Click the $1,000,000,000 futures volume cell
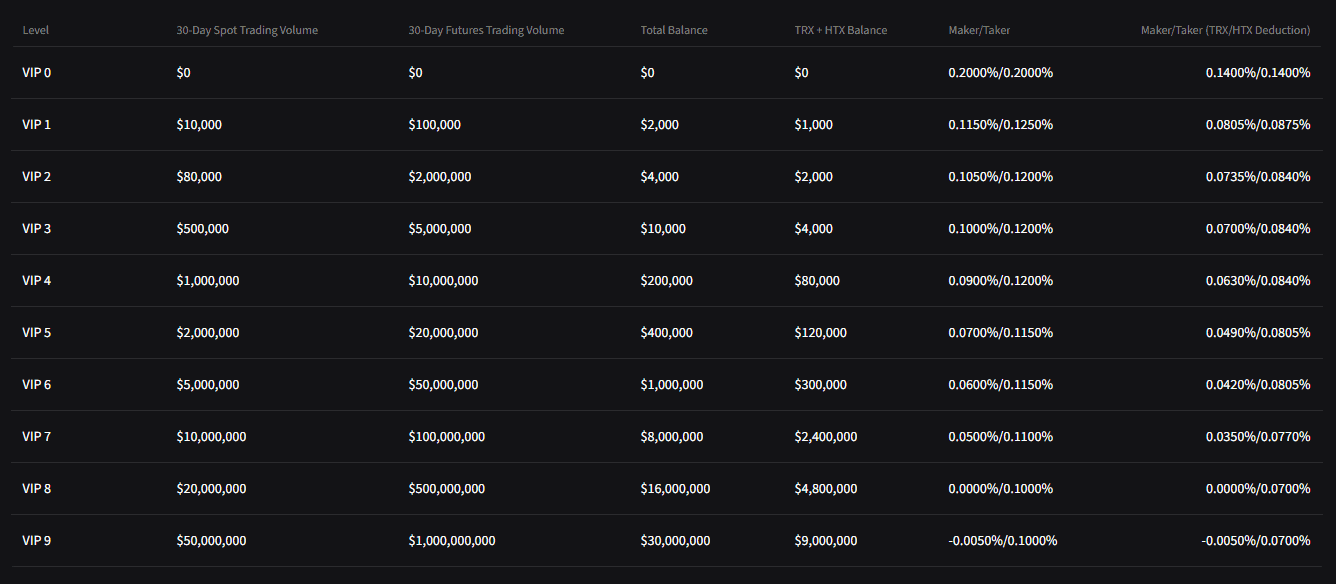Viewport: 1336px width, 584px height. coord(451,540)
